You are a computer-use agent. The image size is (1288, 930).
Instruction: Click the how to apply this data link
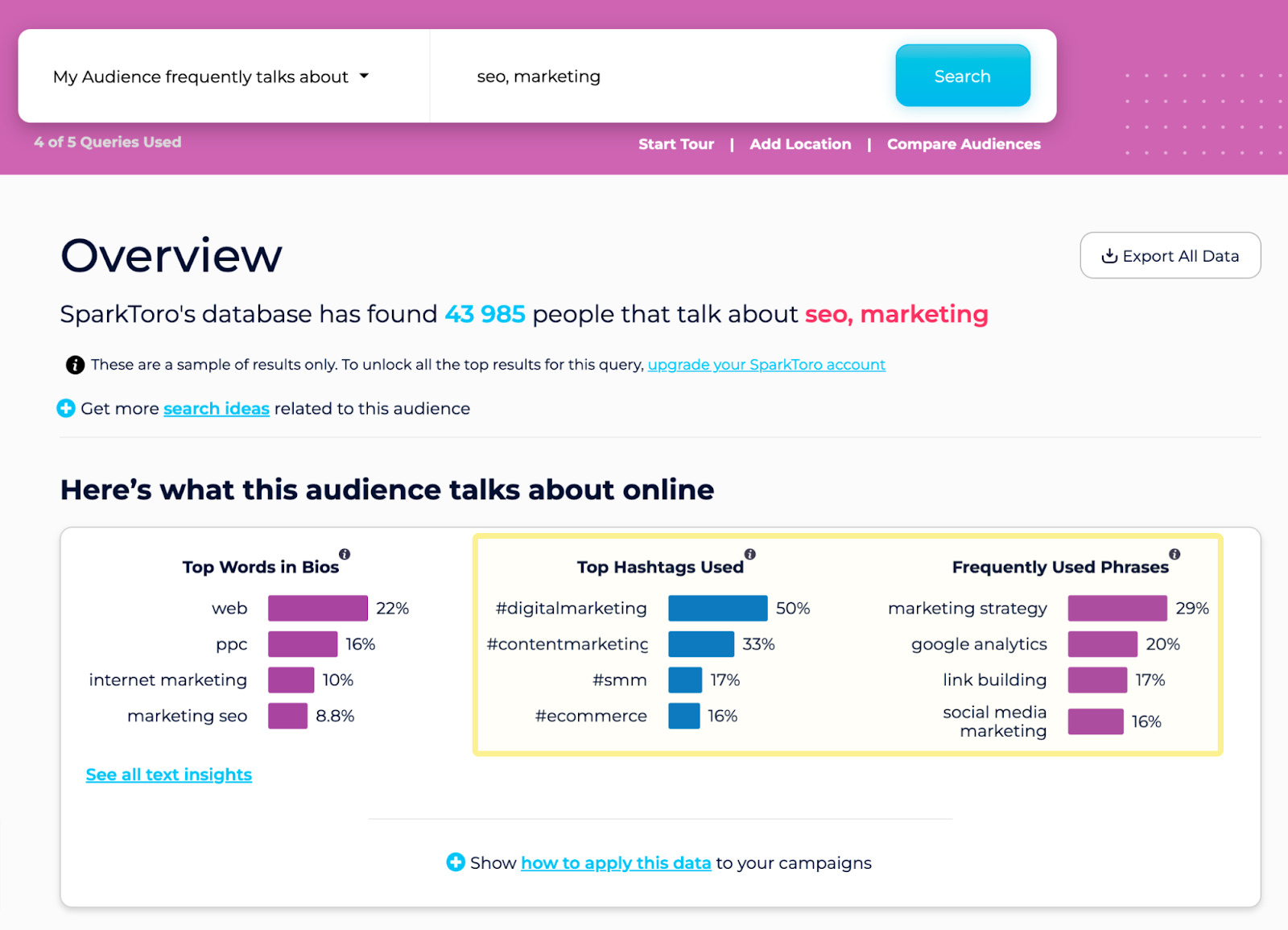(615, 862)
